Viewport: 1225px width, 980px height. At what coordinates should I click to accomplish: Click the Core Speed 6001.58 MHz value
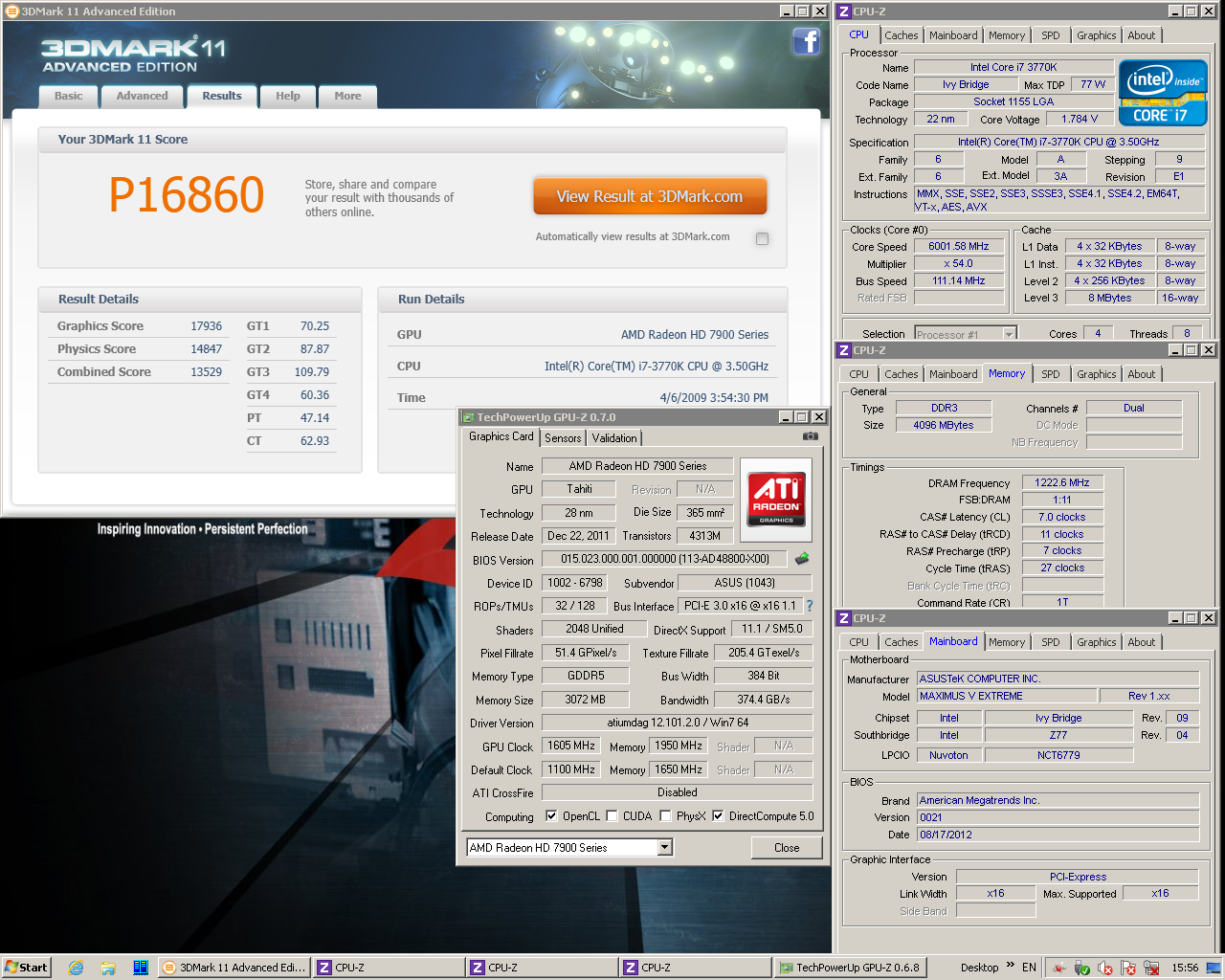[958, 246]
